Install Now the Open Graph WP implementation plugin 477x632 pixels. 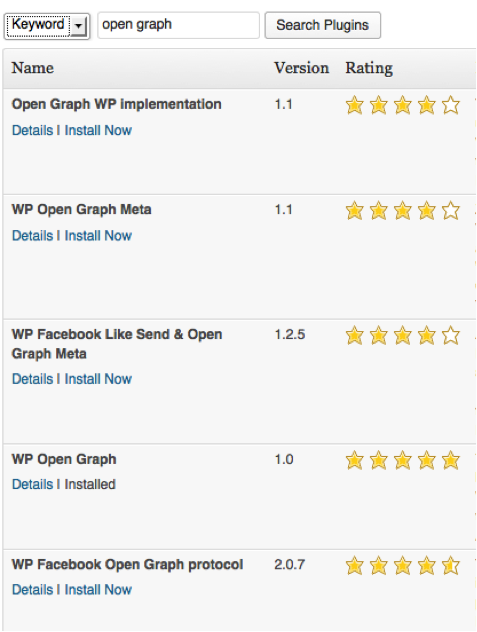pos(98,130)
